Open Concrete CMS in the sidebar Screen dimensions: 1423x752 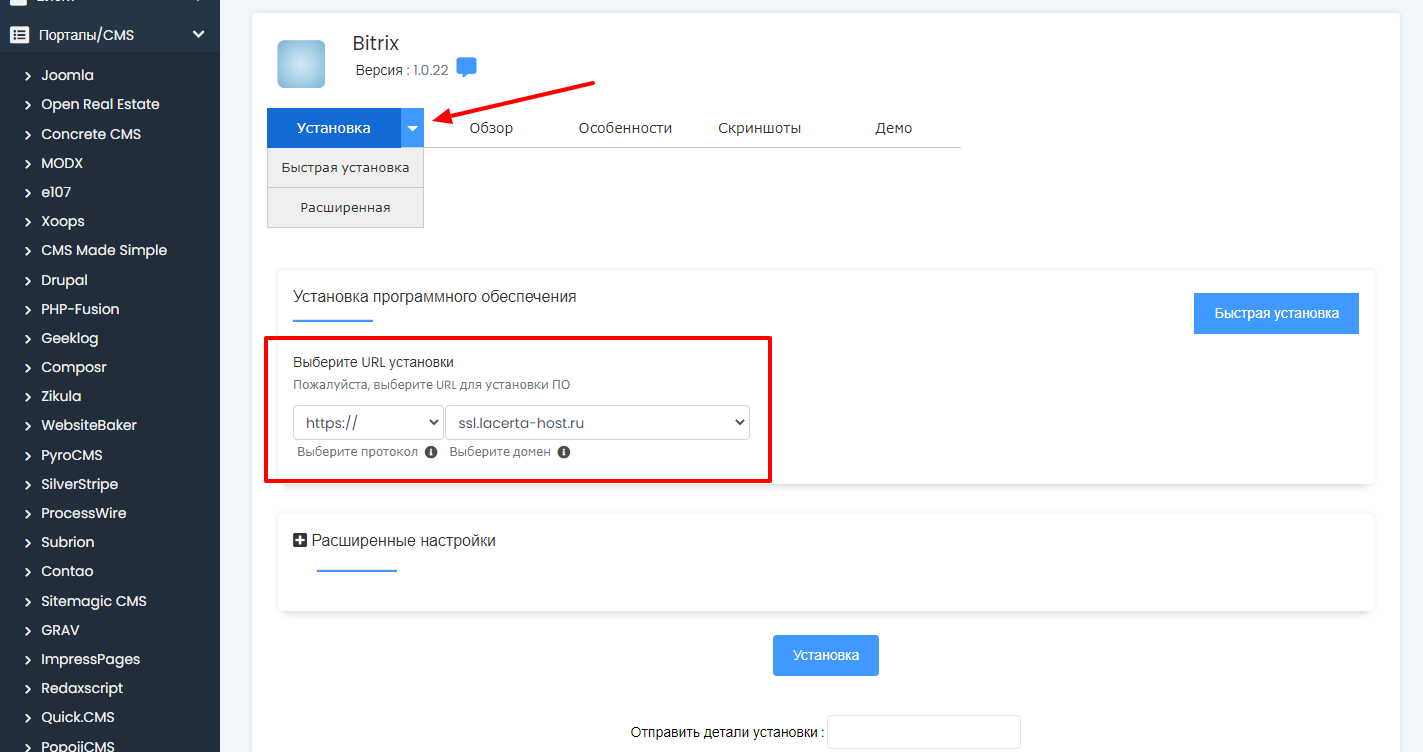coord(91,134)
